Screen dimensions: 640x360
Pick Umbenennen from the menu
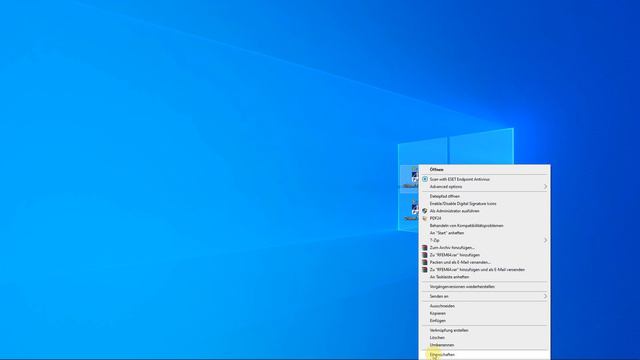484,345
